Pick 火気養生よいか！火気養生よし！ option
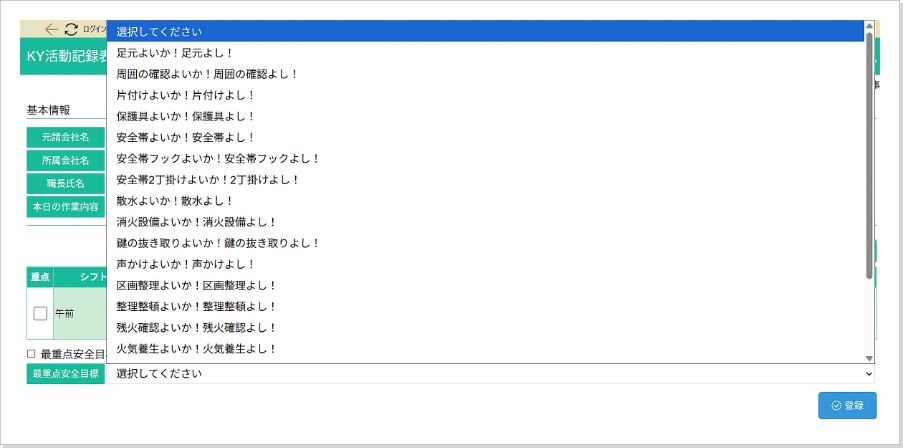903x448 pixels. (x=196, y=348)
